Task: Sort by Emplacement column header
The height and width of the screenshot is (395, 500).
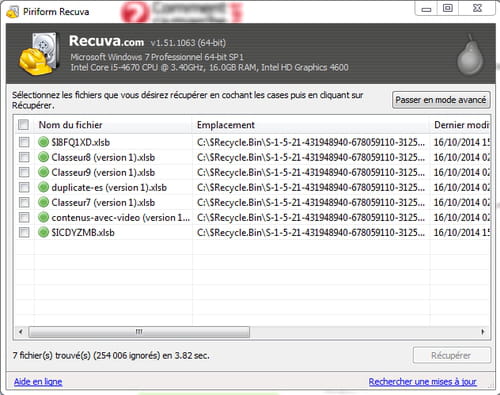Action: click(x=311, y=125)
